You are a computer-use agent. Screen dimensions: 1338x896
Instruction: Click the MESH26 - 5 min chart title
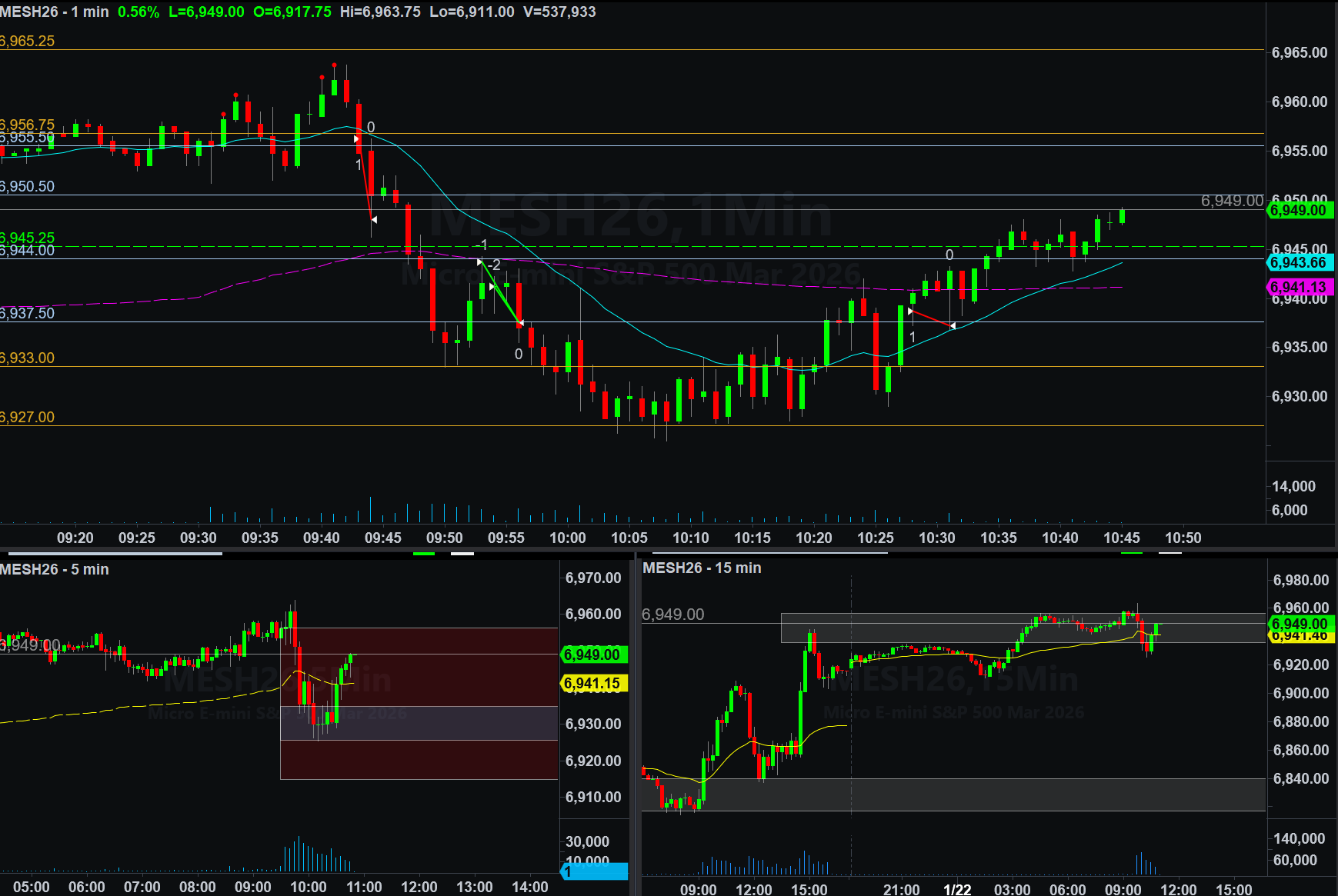click(55, 569)
